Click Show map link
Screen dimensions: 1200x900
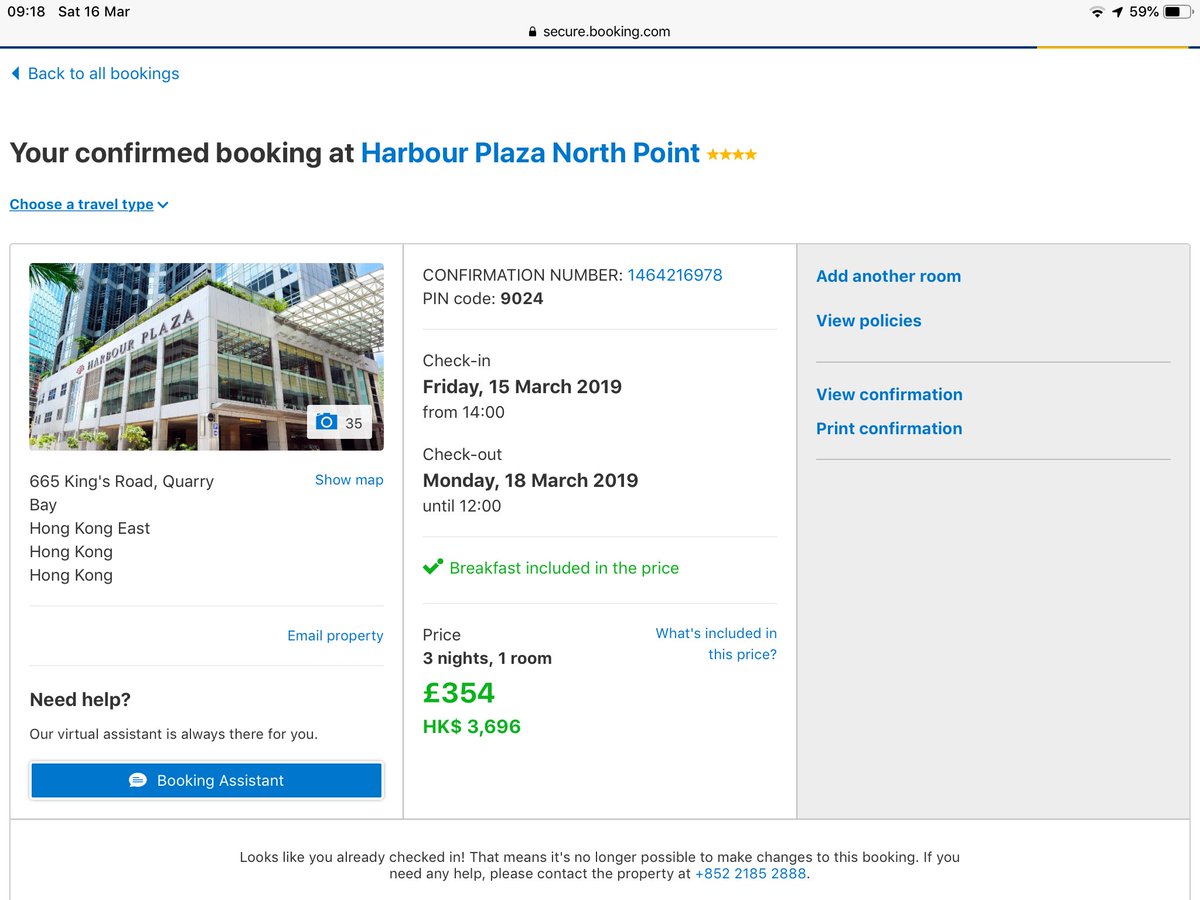pos(348,480)
